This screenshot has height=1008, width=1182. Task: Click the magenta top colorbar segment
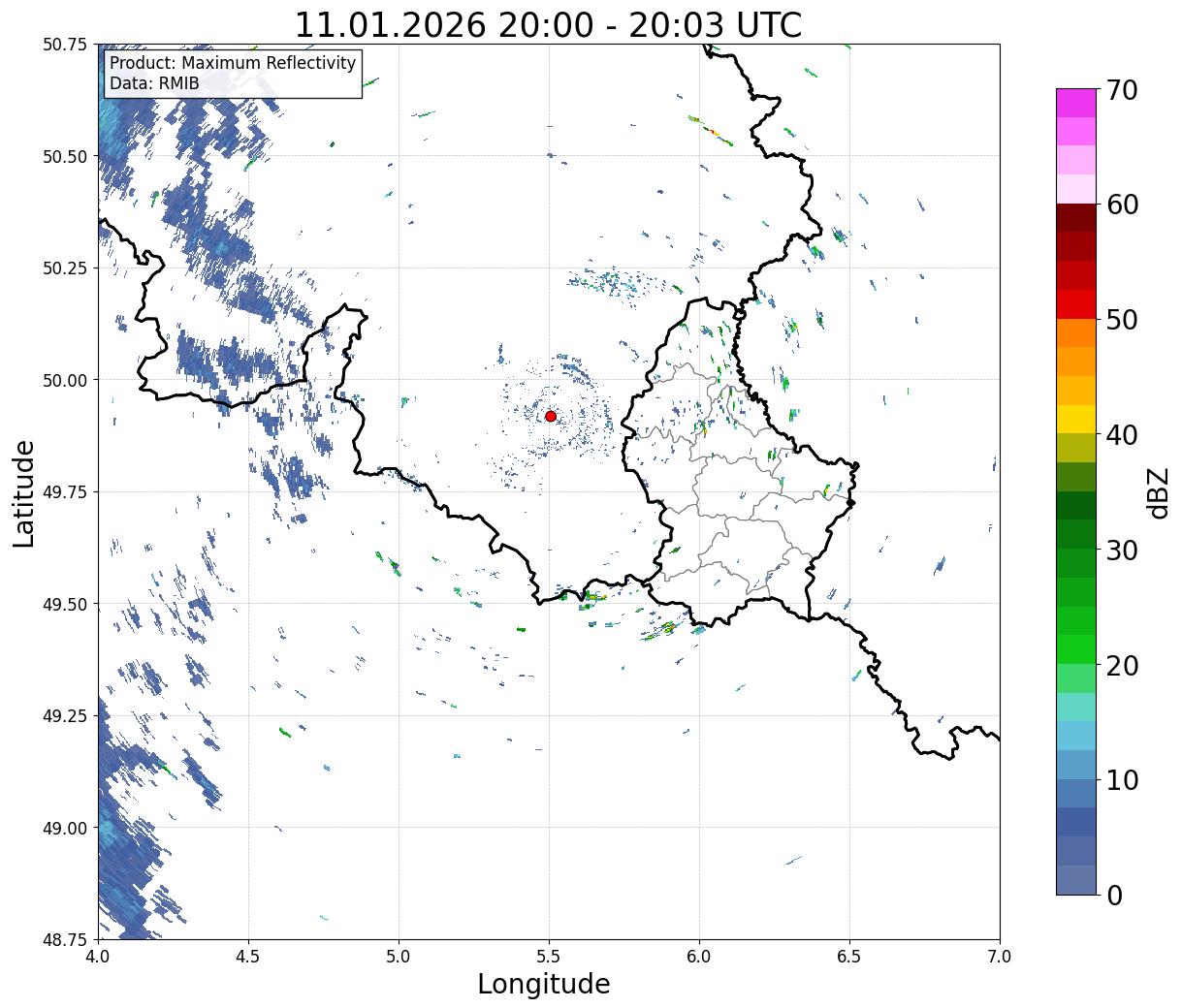[x=1076, y=103]
